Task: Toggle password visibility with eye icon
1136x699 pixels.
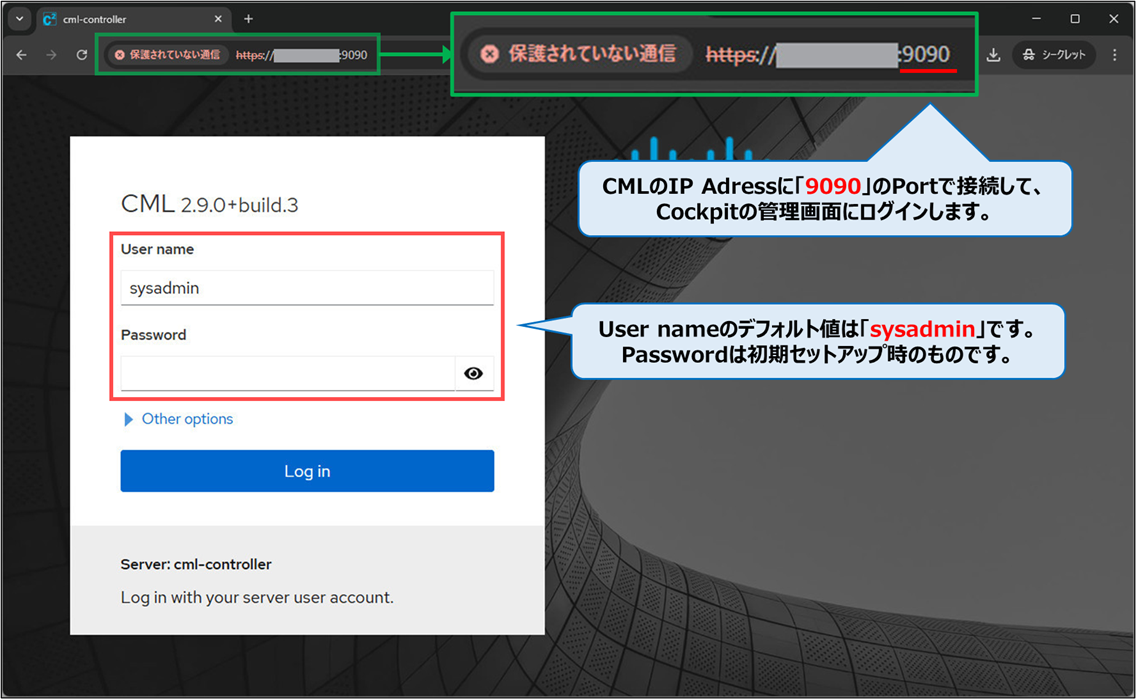Action: (474, 373)
